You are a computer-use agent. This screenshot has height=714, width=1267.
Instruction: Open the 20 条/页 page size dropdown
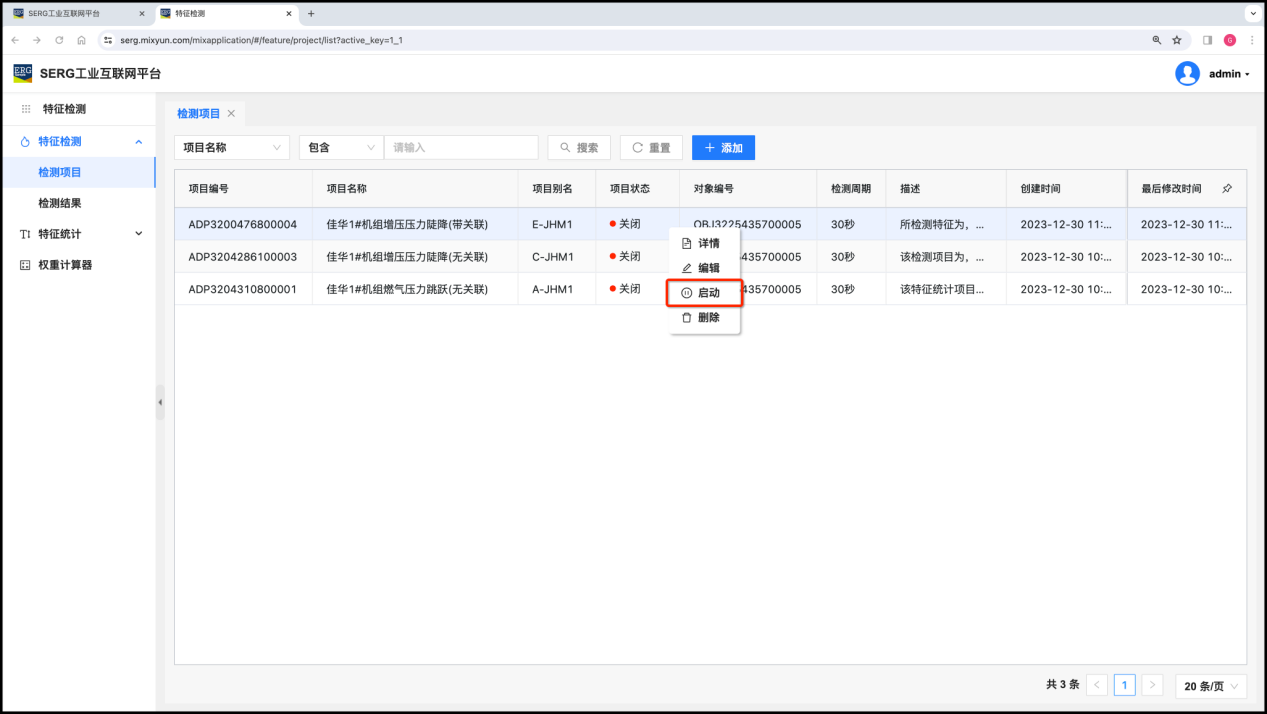coord(1210,685)
